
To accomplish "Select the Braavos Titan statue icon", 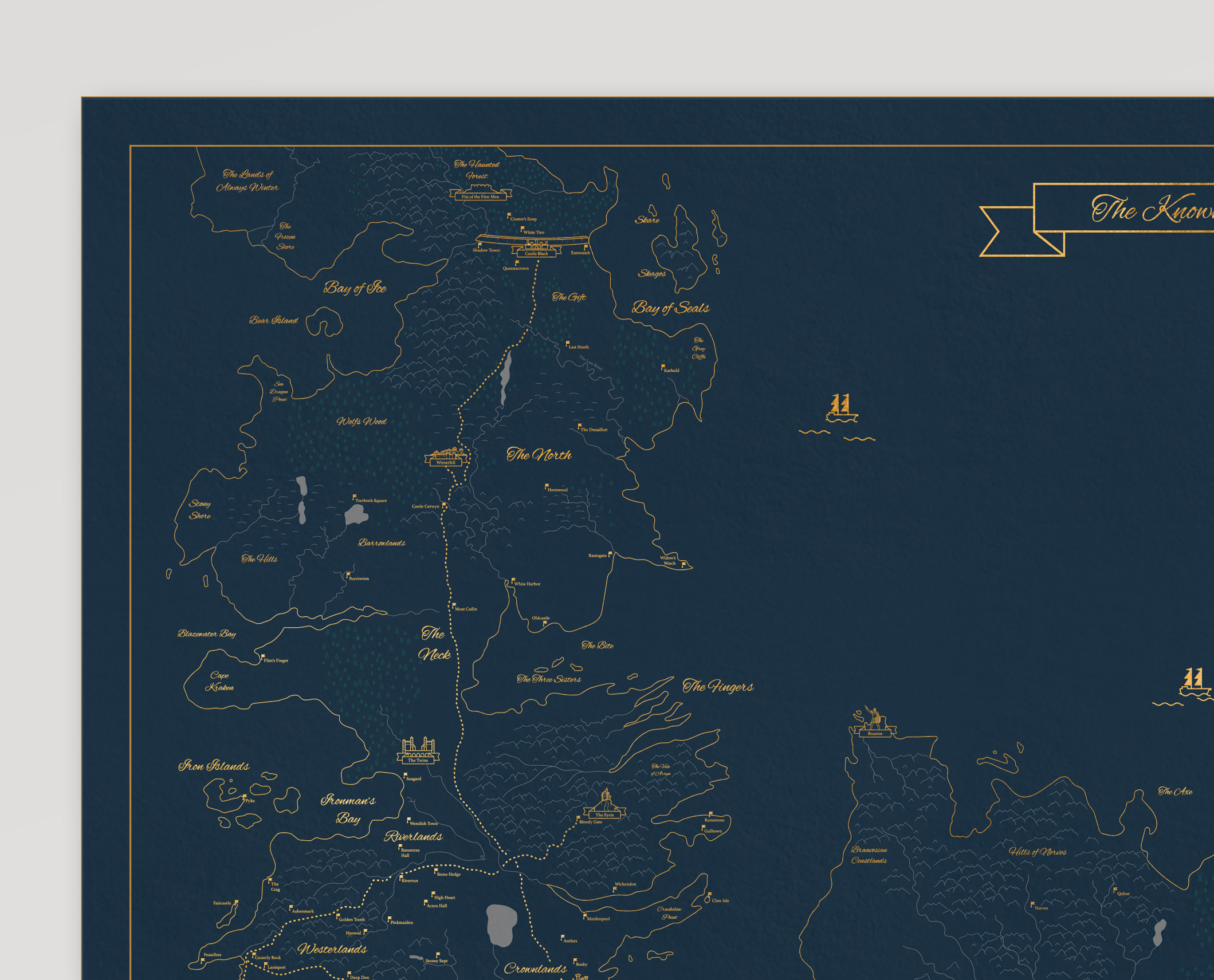I will [x=874, y=721].
